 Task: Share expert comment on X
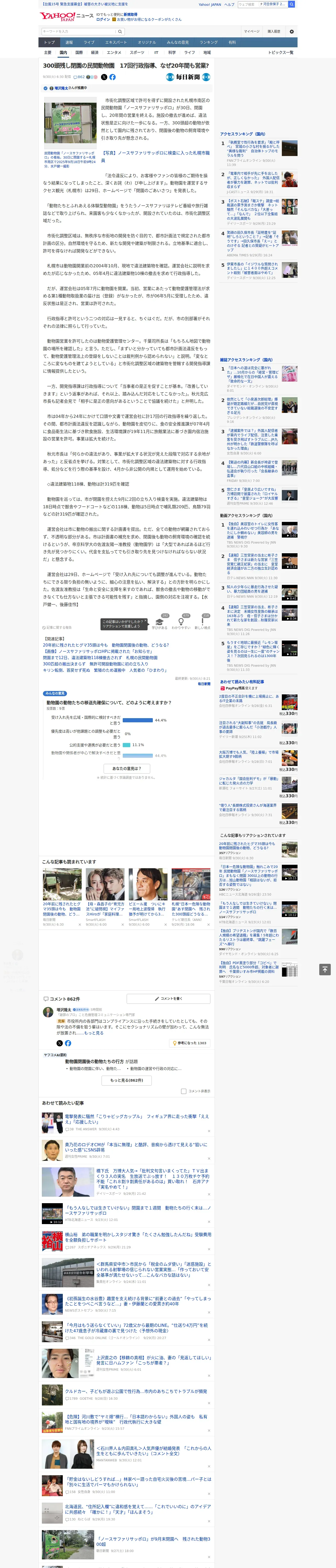point(60,1043)
